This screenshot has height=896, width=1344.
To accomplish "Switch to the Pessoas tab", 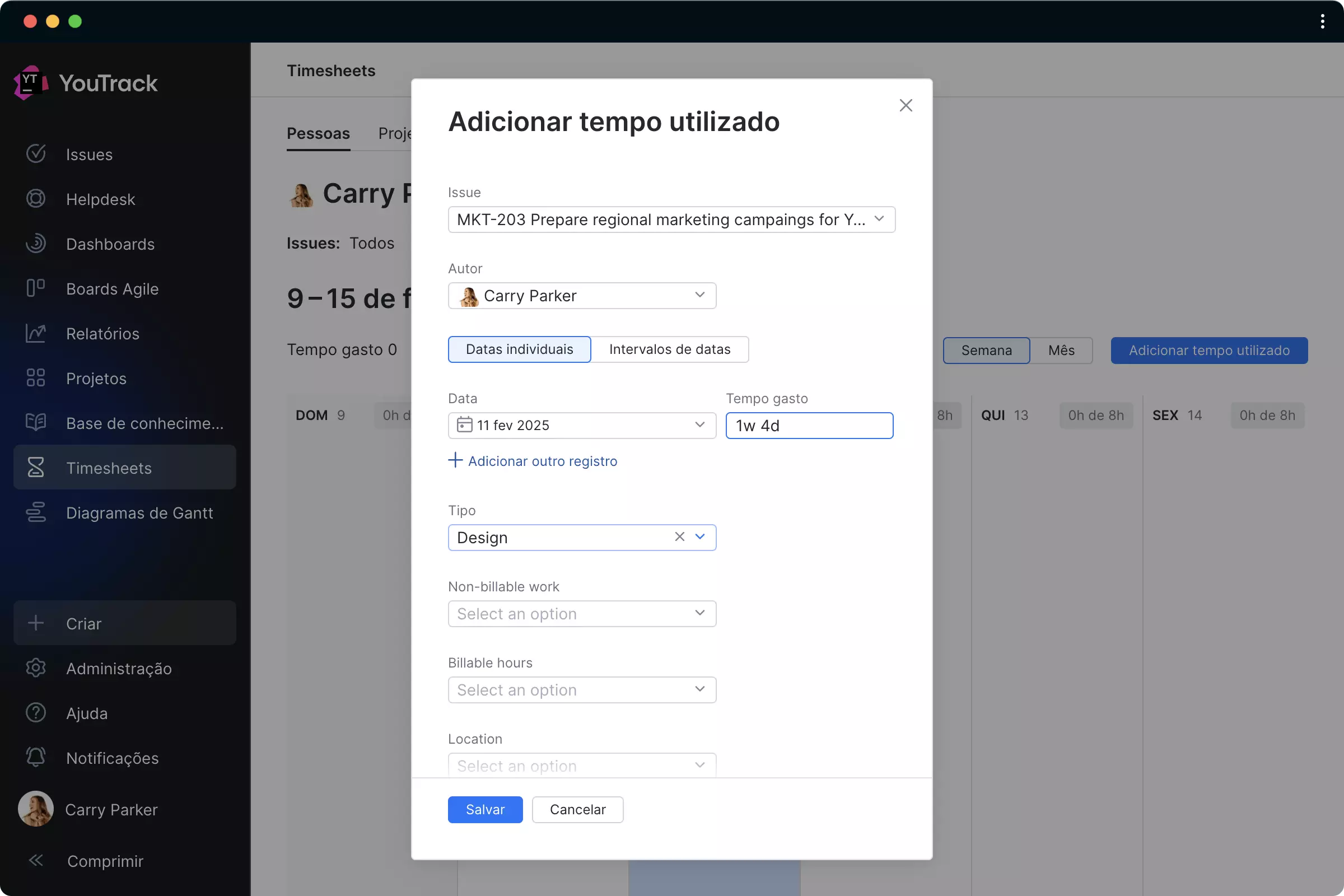I will coord(318,133).
